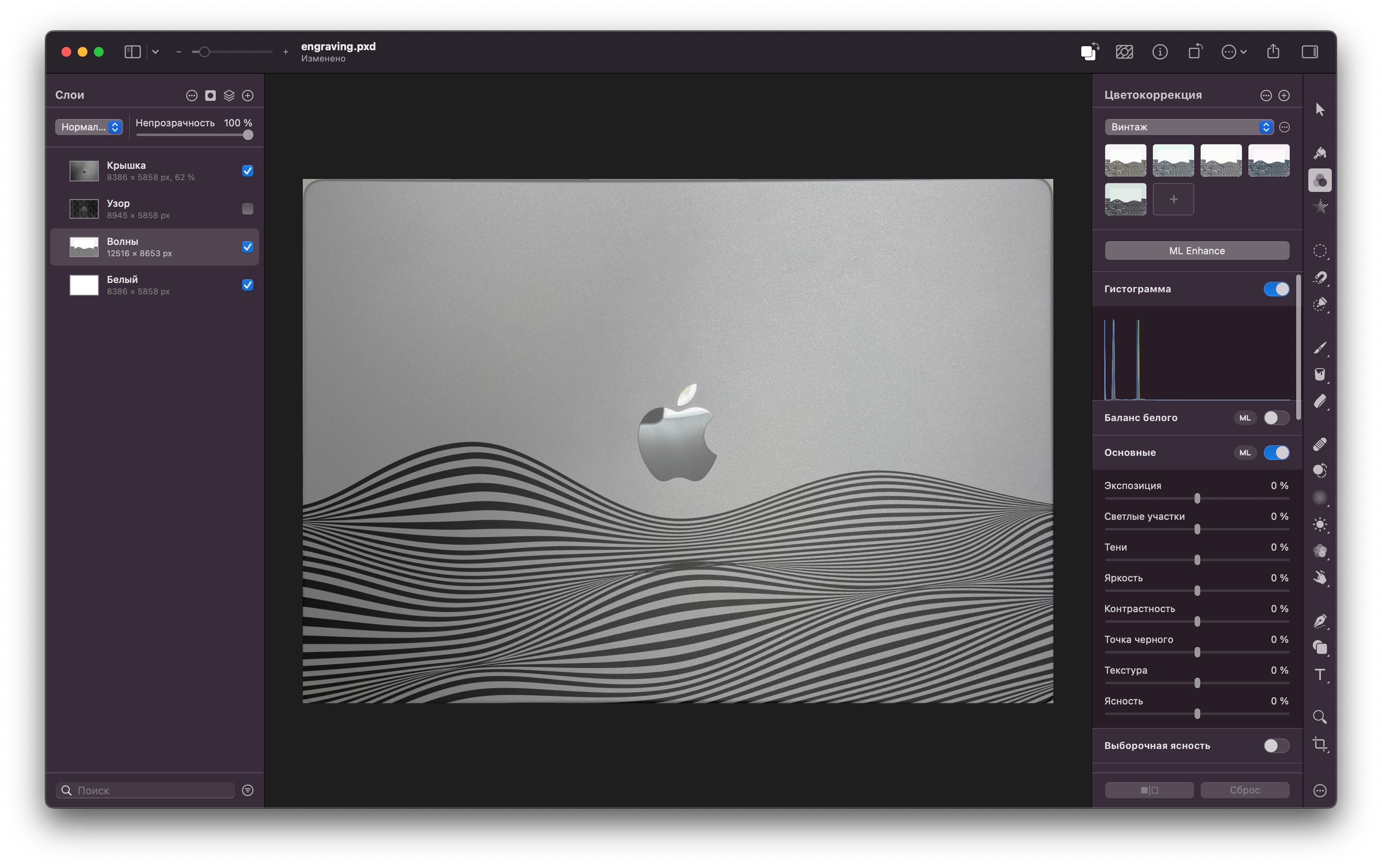Select the Saturate color circles tool
Viewport: 1382px width, 868px height.
tap(1319, 551)
